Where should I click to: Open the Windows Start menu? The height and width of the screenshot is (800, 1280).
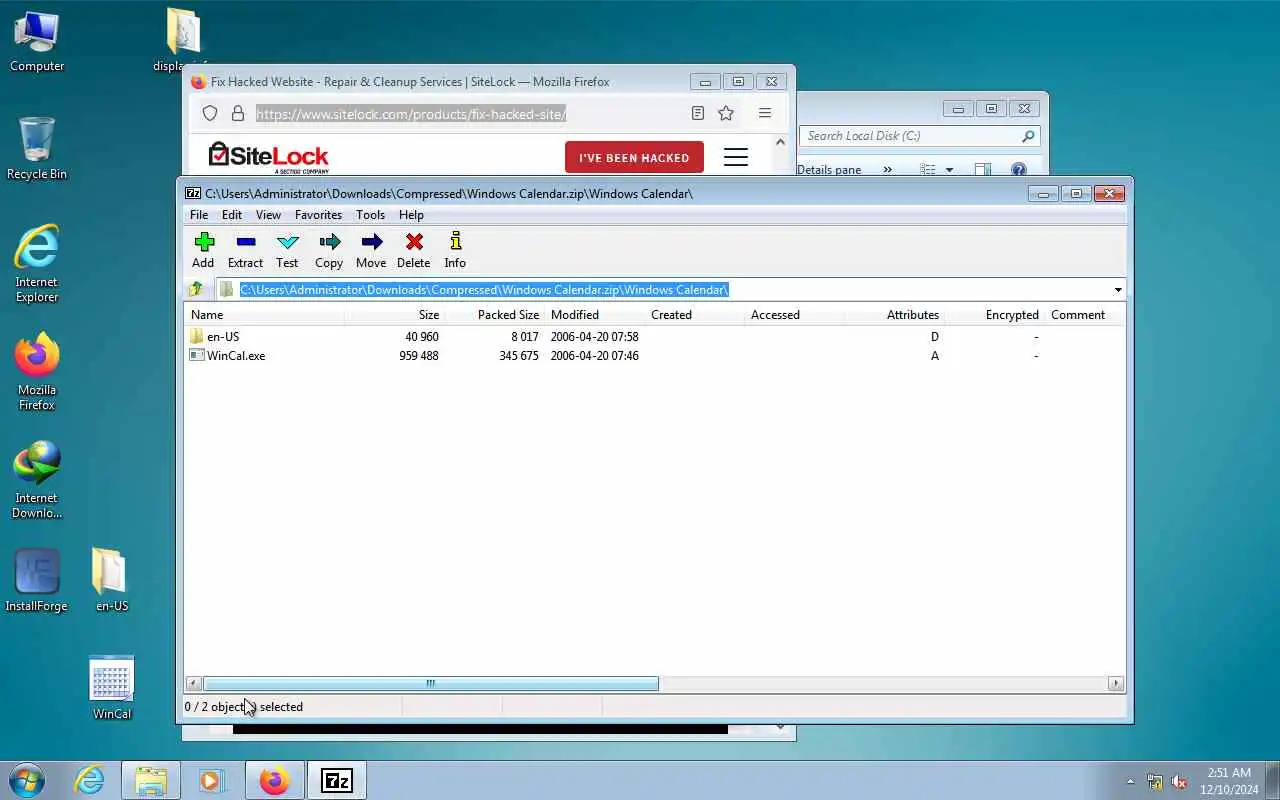coord(27,780)
